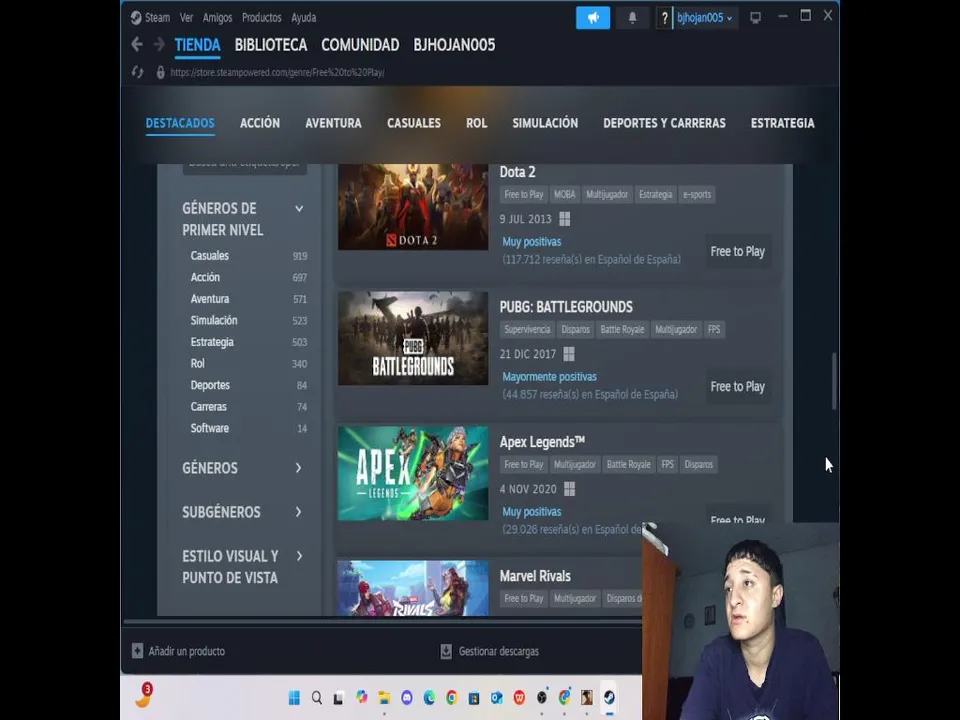Open OBS Studio from the taskbar
This screenshot has height=720, width=960.
(542, 697)
